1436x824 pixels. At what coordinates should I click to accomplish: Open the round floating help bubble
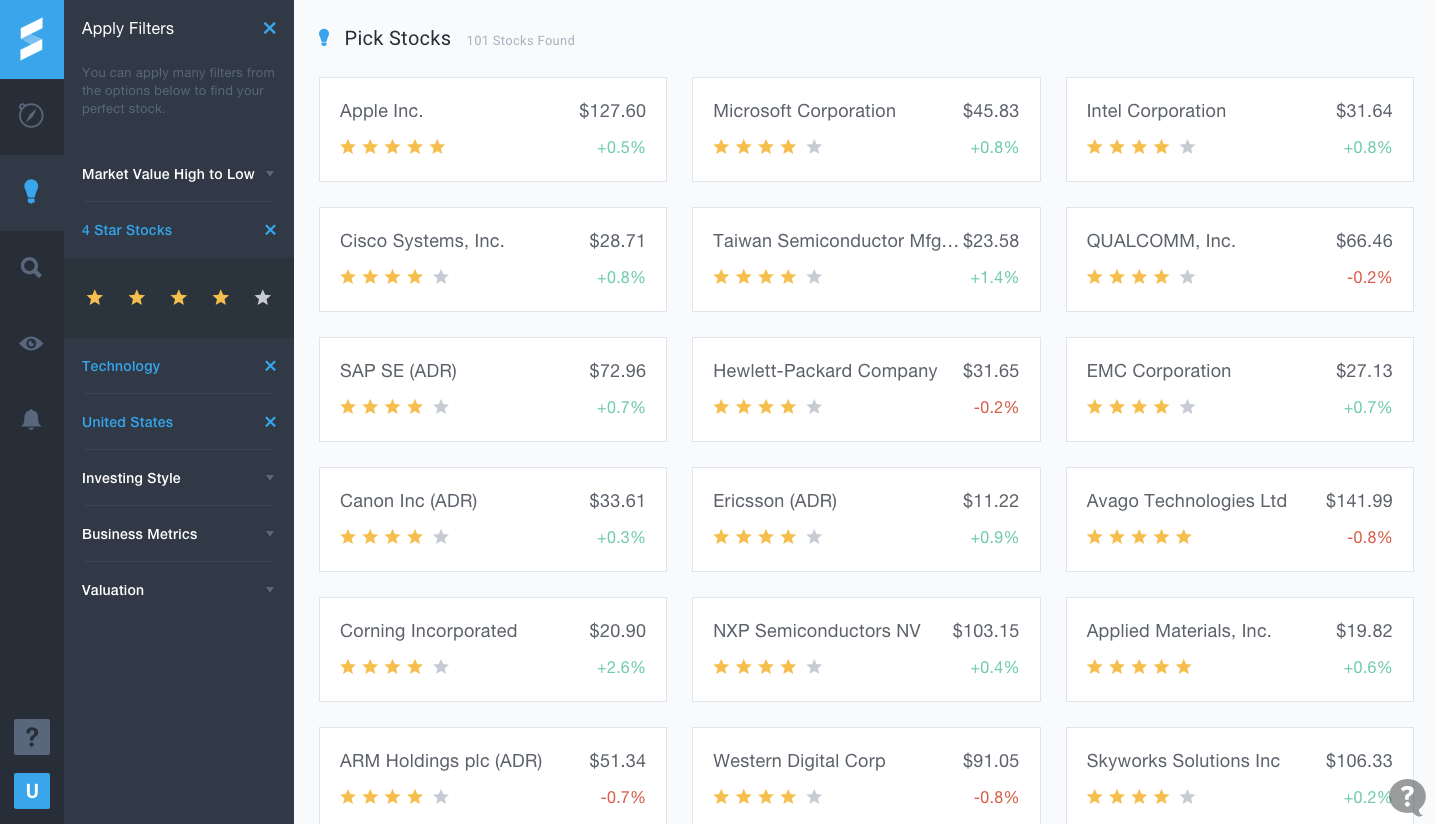tap(1407, 797)
